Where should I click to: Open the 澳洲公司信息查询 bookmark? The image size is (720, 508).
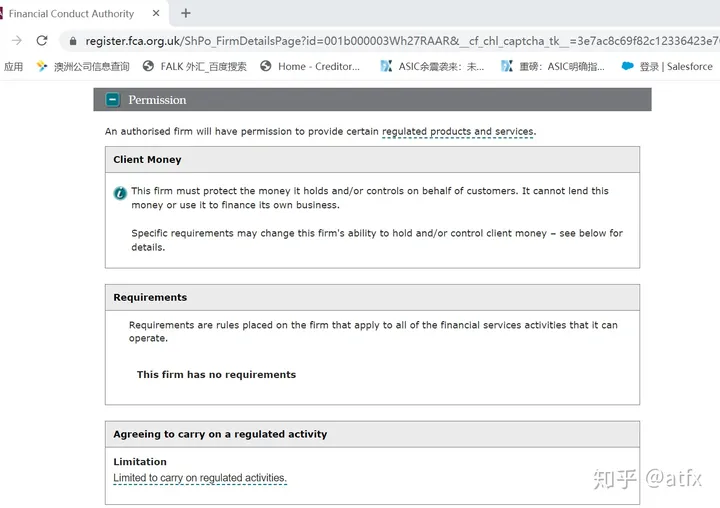click(84, 67)
